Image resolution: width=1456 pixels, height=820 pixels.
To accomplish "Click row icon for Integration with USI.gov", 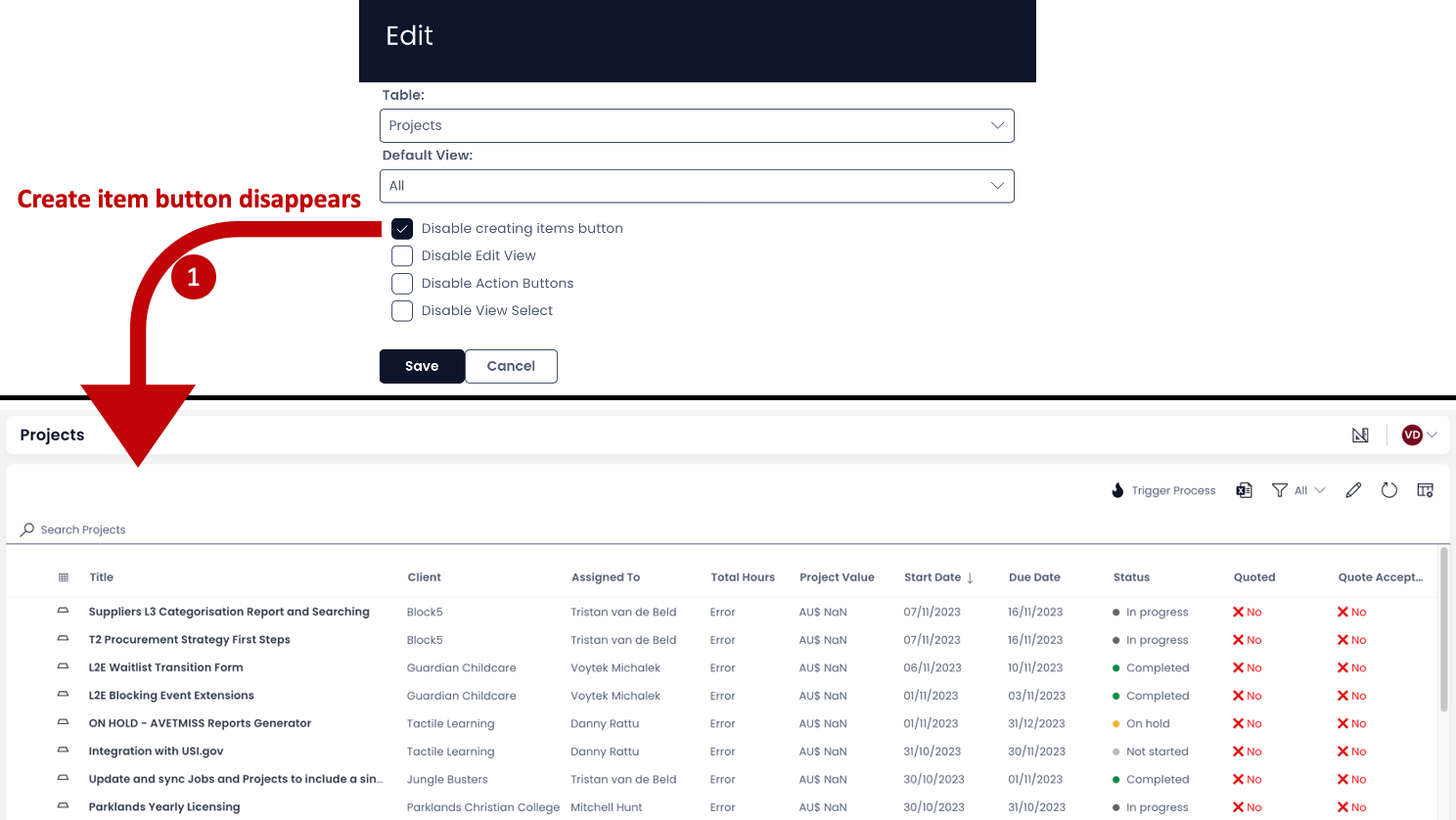I will 63,751.
